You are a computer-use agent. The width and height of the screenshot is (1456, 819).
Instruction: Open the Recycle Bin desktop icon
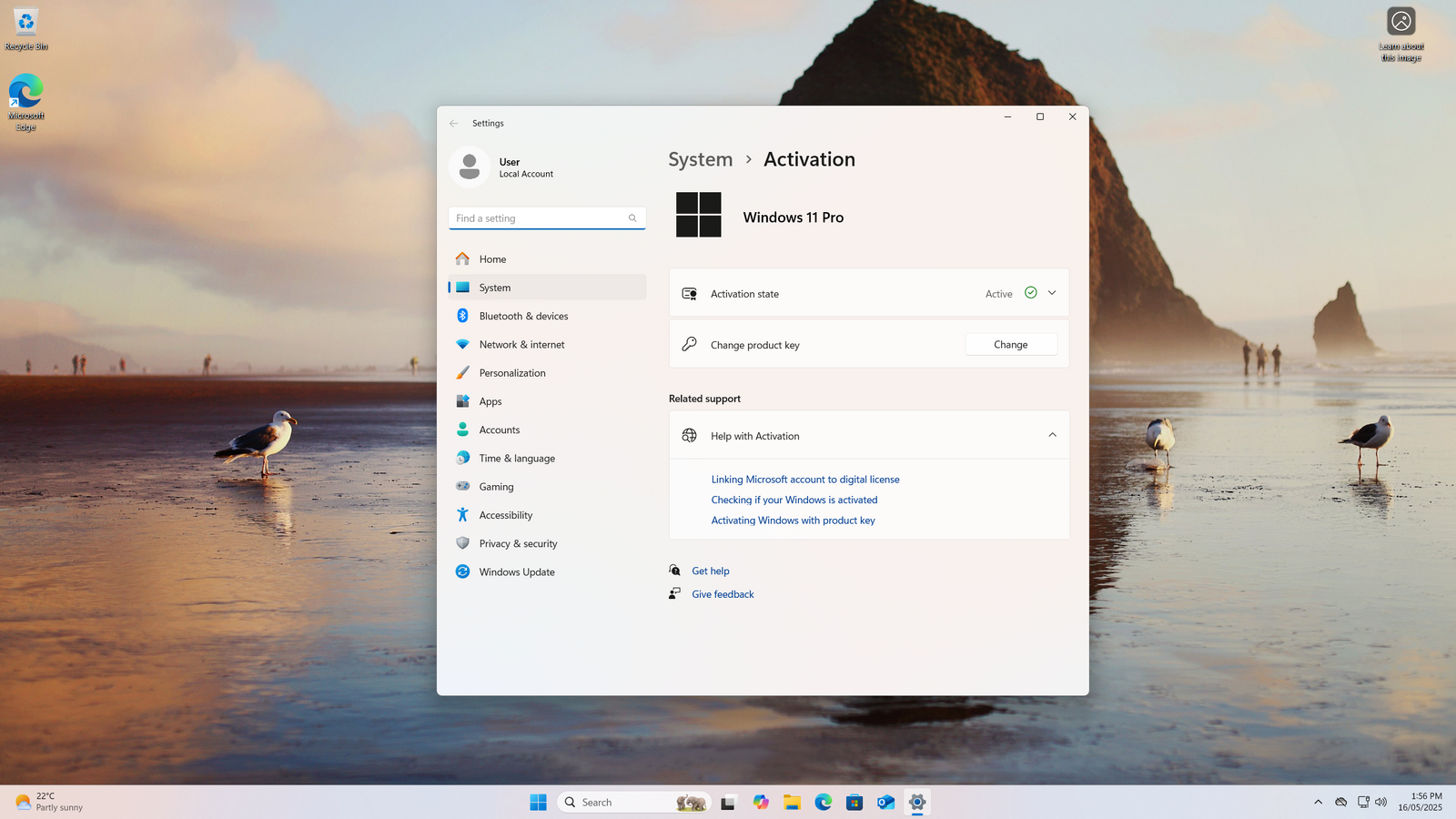point(26,29)
